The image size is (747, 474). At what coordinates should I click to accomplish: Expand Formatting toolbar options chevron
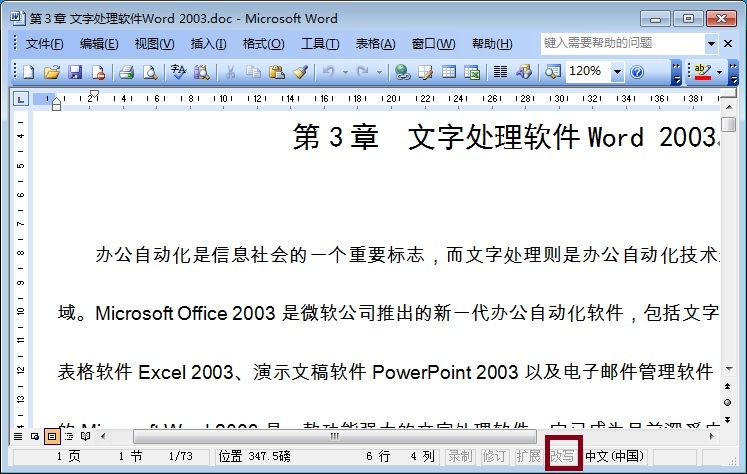(x=734, y=72)
